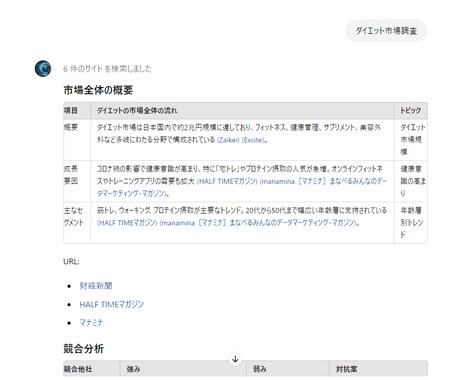Screen dimensions: 460x380
Task: Click the 年齢層別トレンド topic cell
Action: 412,222
